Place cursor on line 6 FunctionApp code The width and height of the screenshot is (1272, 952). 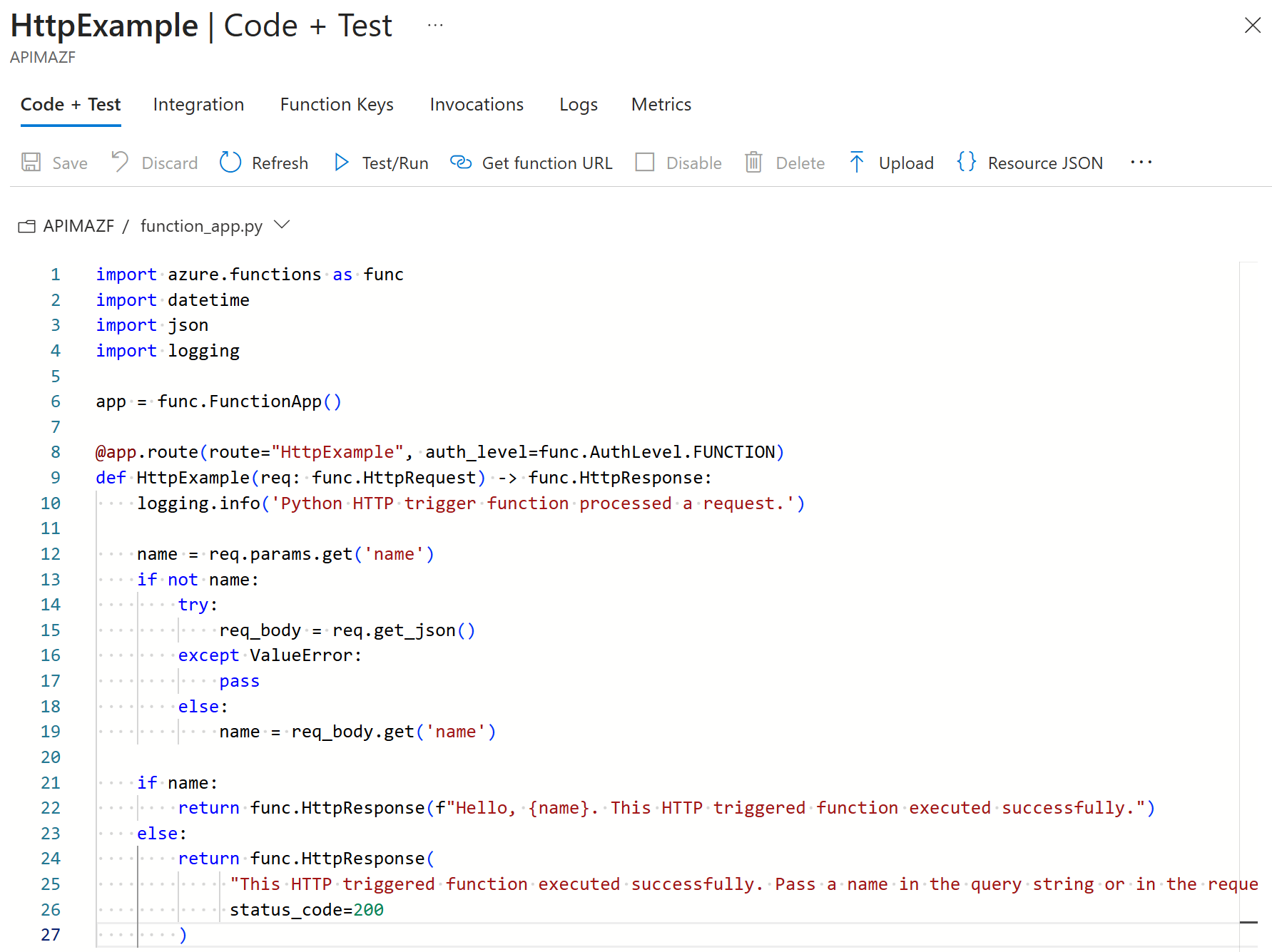point(239,401)
